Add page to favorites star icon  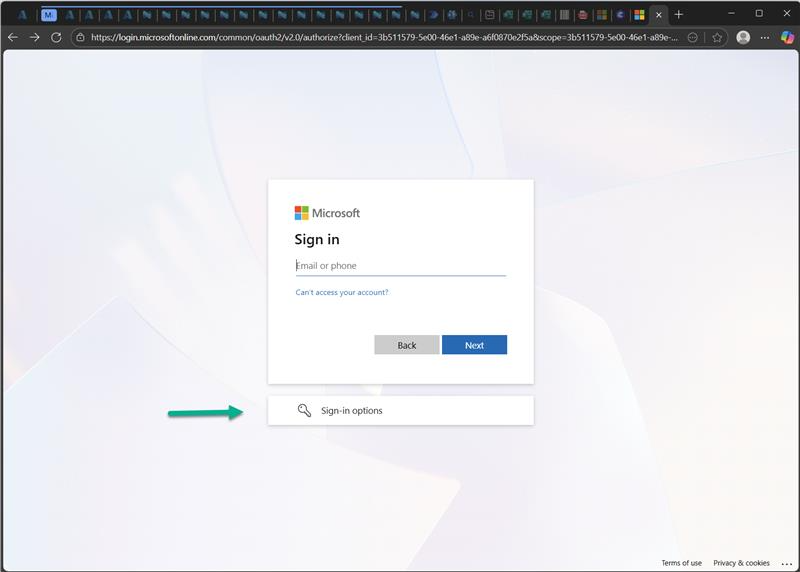point(717,37)
